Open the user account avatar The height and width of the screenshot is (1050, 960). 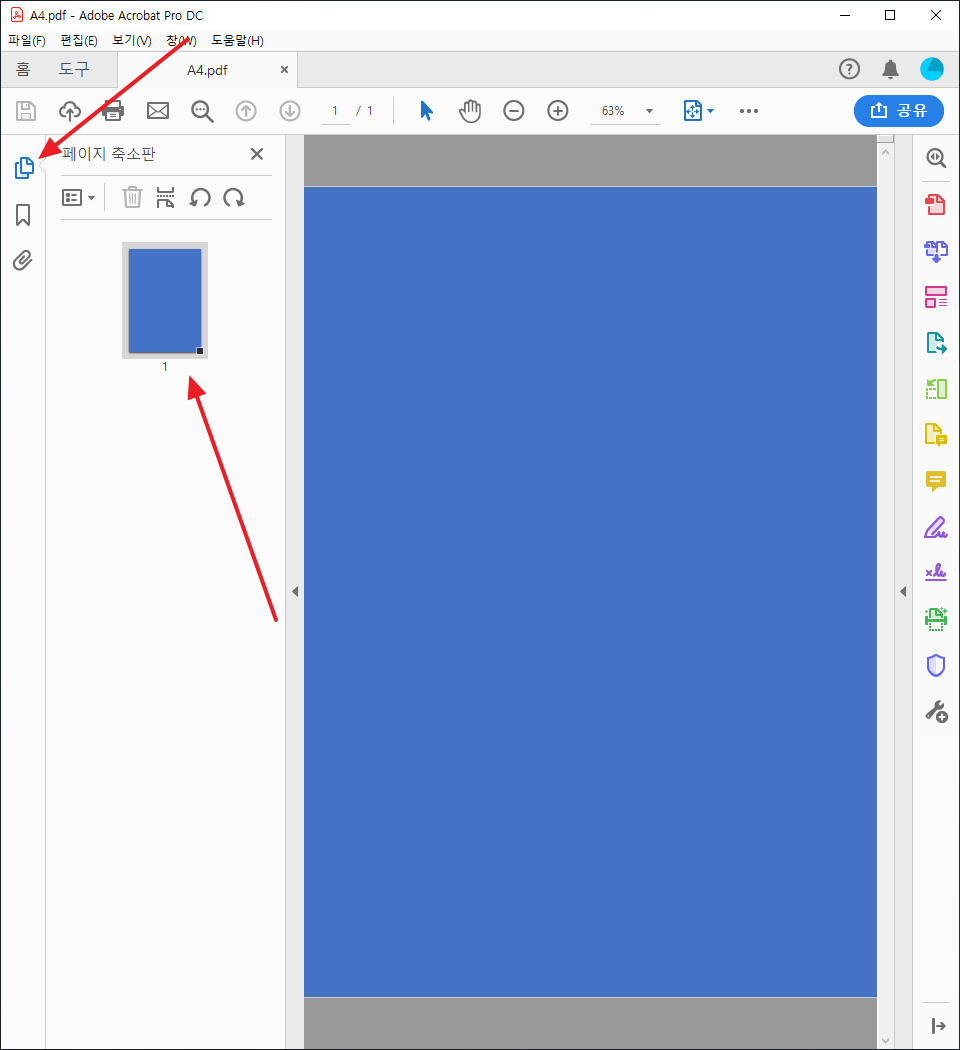[x=932, y=69]
